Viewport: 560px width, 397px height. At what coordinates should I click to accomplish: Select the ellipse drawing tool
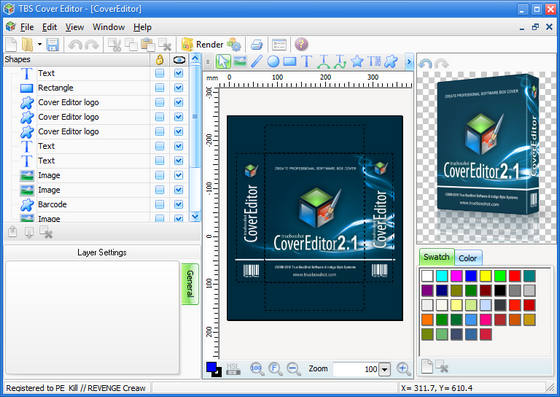coord(273,61)
